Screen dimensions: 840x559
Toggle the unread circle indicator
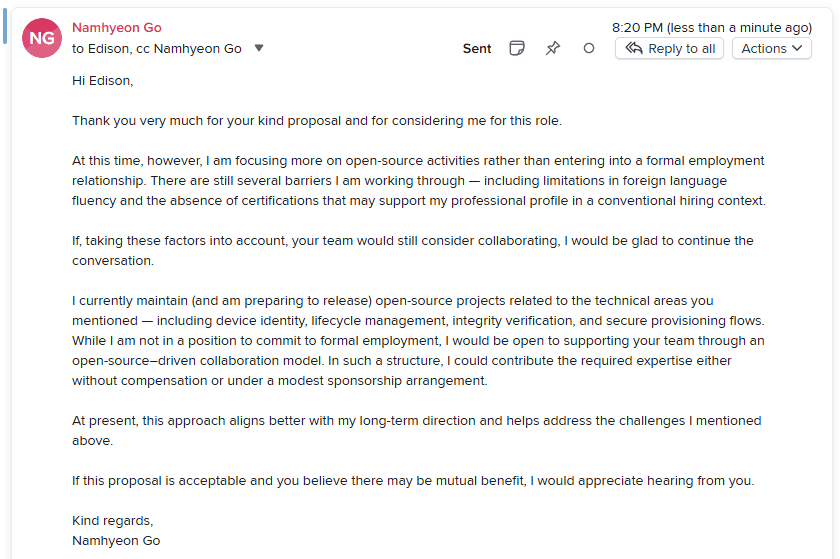pos(589,48)
